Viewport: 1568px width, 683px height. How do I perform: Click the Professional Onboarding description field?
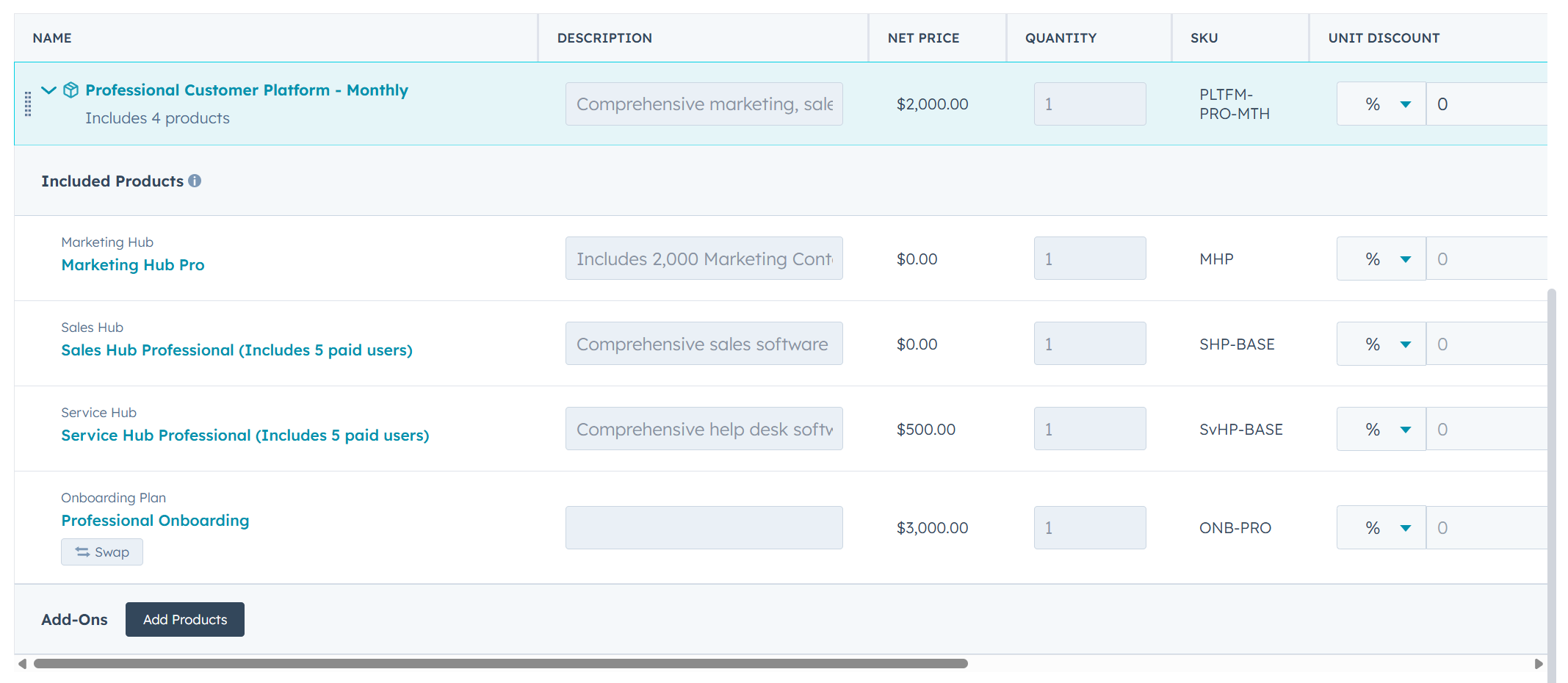pyautogui.click(x=704, y=528)
